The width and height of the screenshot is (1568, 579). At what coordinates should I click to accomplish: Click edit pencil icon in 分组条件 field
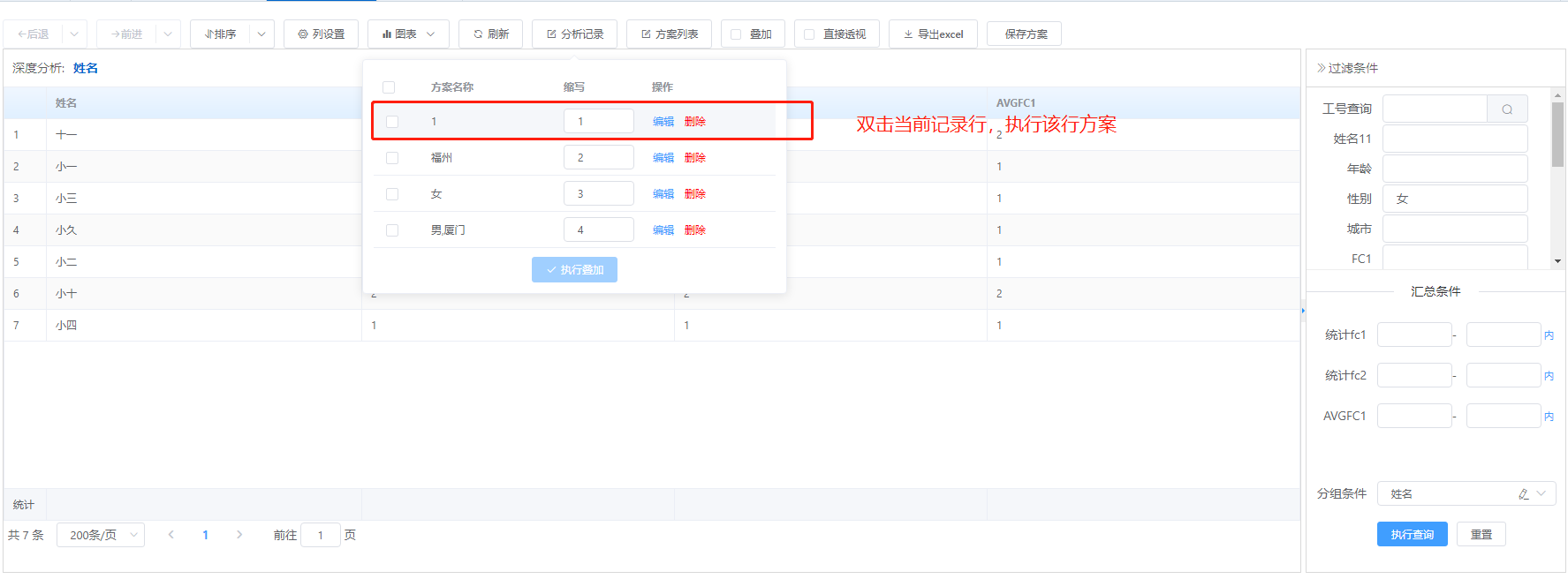pyautogui.click(x=1523, y=494)
